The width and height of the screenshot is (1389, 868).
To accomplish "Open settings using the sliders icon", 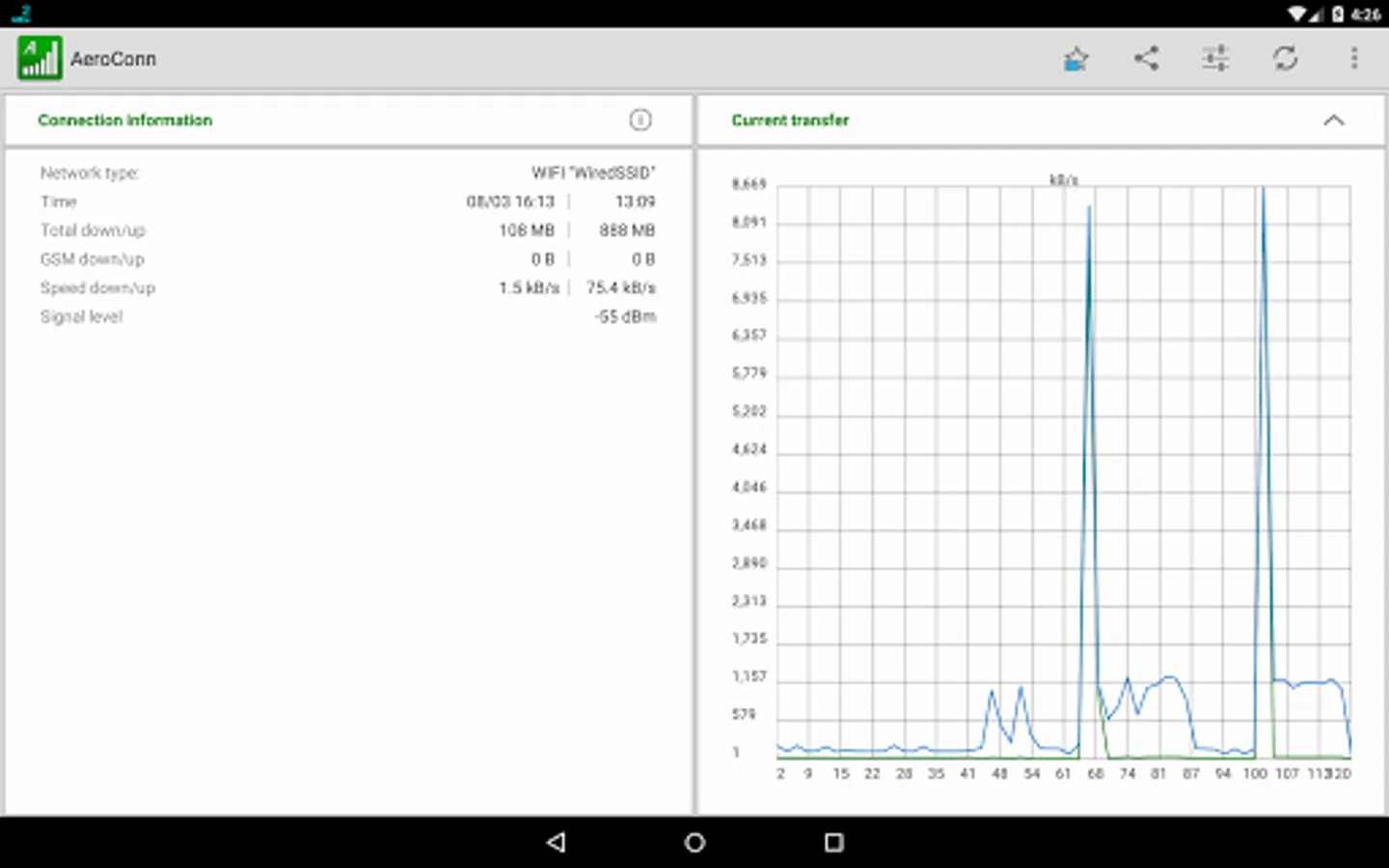I will click(1215, 58).
